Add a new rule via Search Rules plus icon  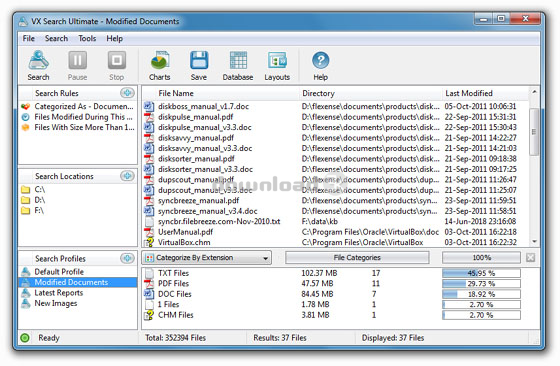click(127, 93)
